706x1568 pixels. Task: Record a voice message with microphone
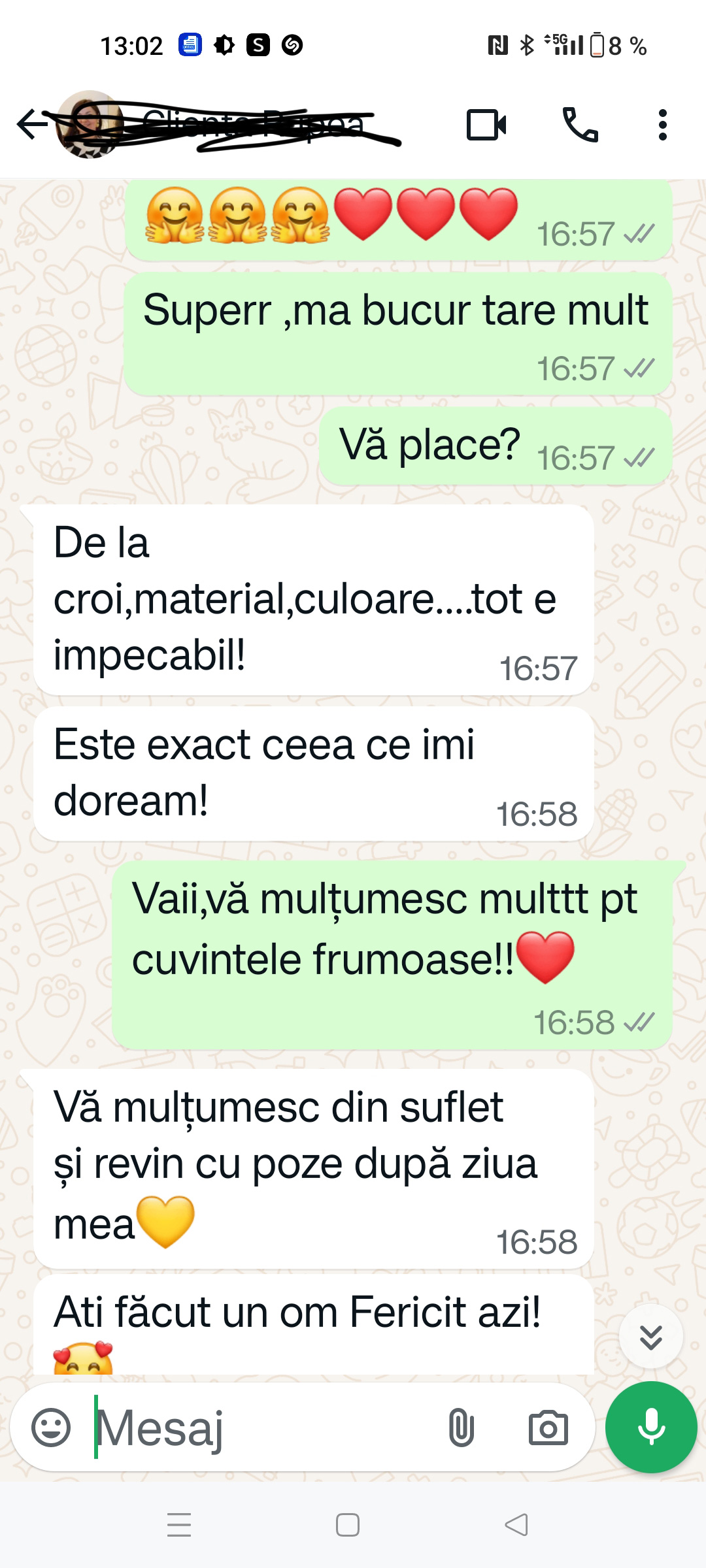pos(651,1427)
